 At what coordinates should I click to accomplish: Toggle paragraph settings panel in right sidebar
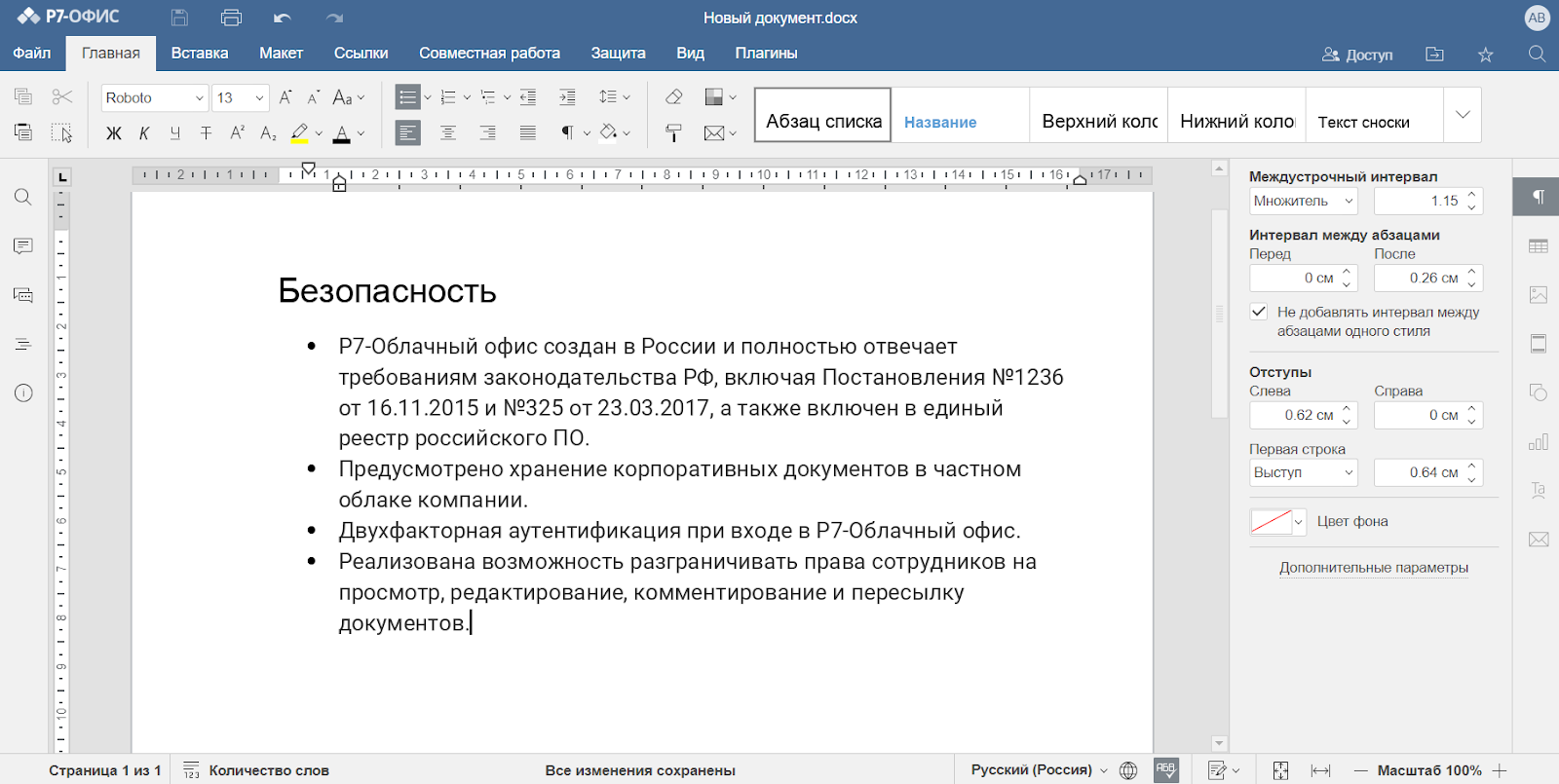pos(1537,197)
